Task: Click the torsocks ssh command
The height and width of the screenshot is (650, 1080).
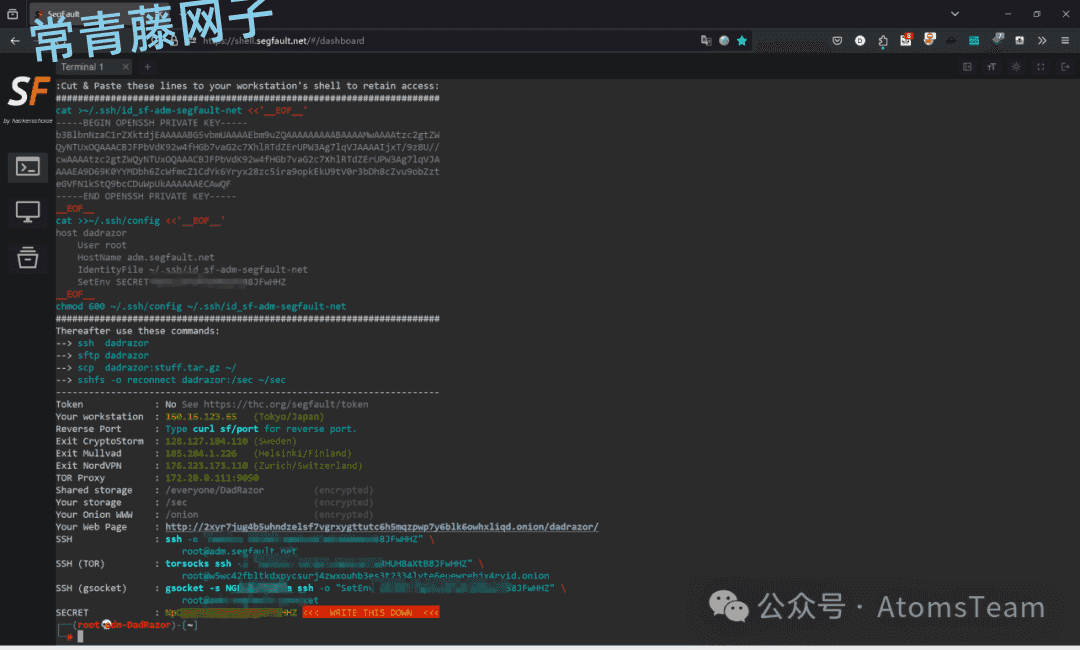Action: click(198, 563)
